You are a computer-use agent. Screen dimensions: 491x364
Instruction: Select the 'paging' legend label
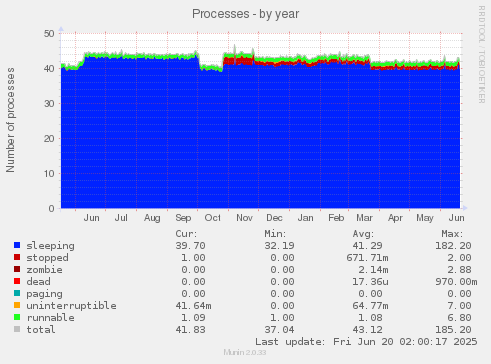(x=44, y=294)
